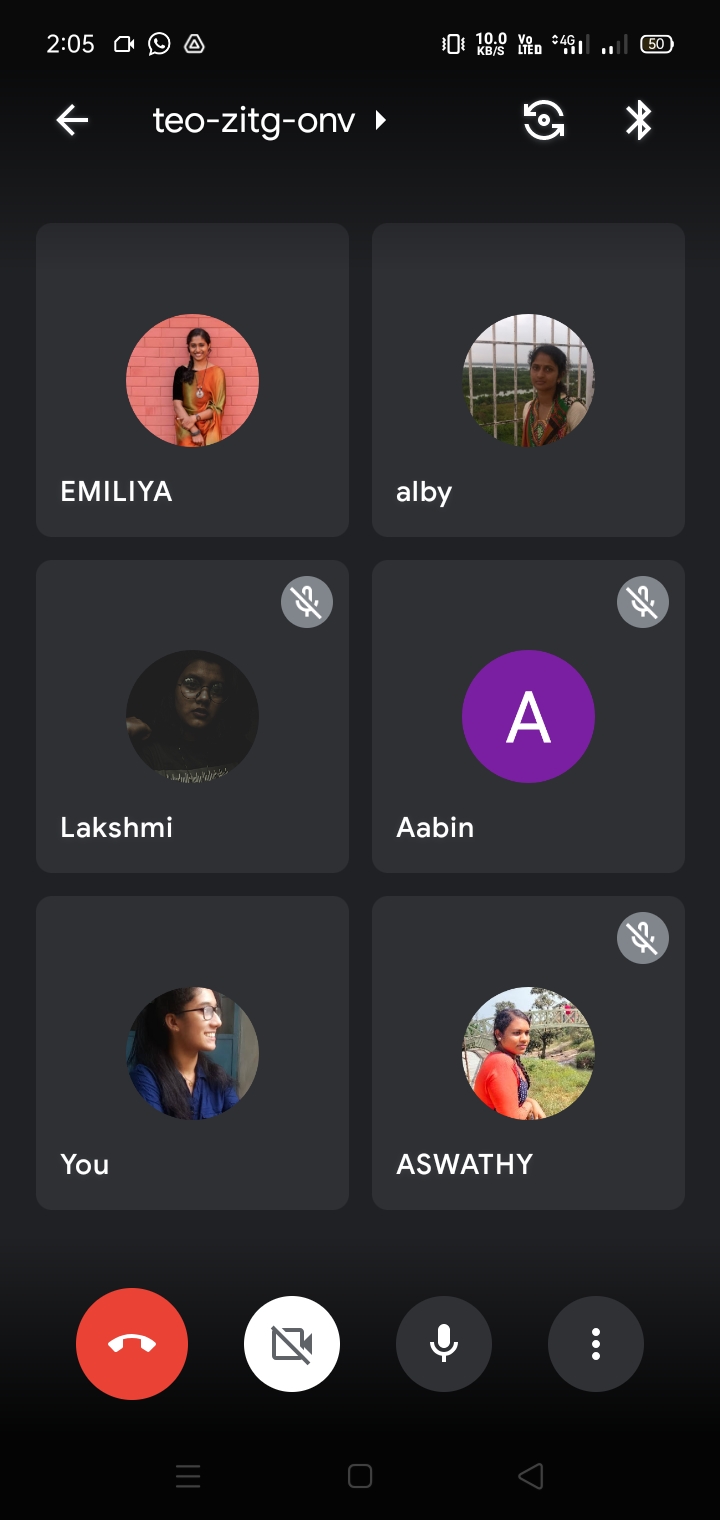
Task: Tap ASWATHY's profile picture
Action: [x=528, y=1053]
